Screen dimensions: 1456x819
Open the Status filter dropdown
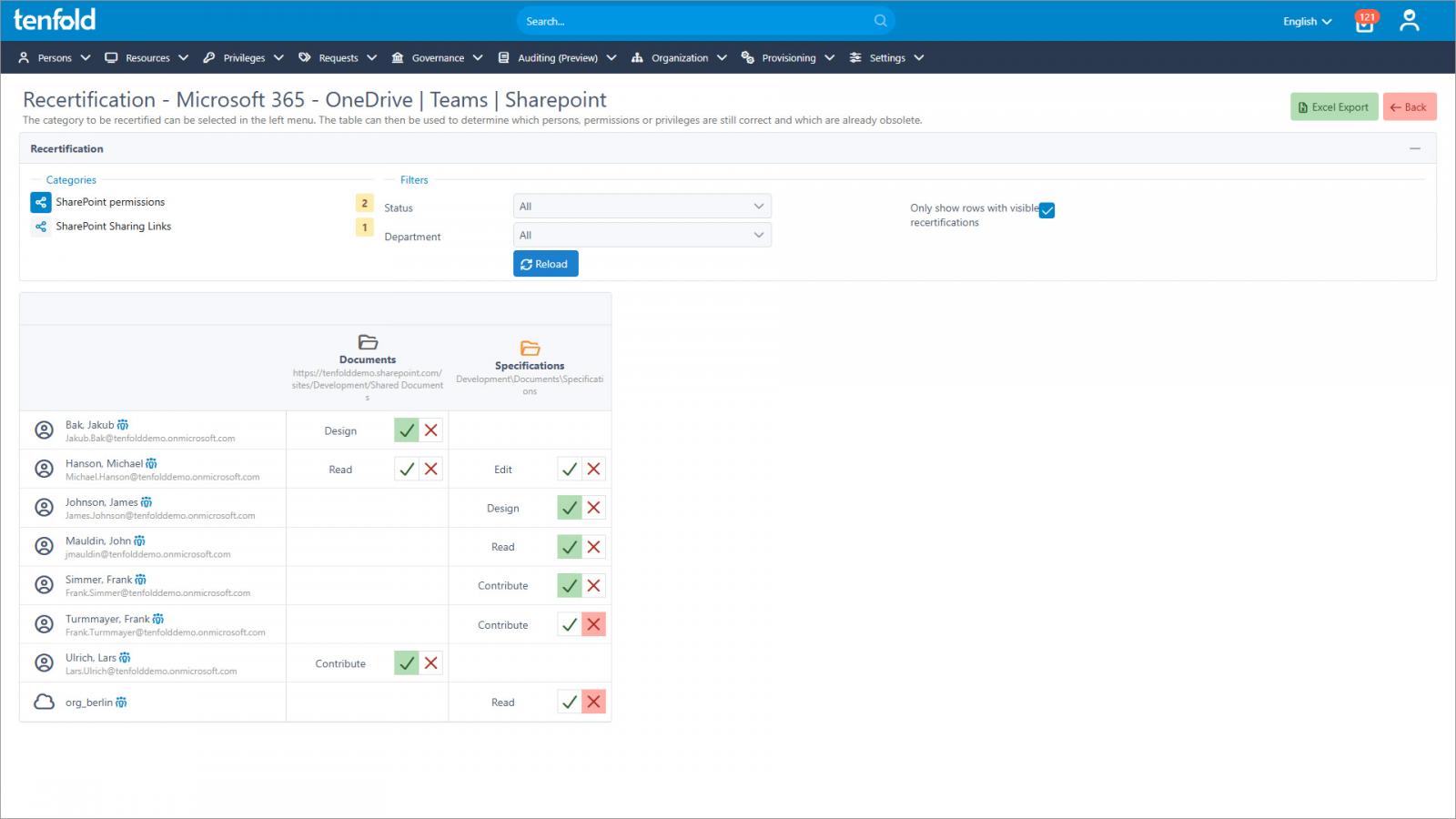coord(642,207)
